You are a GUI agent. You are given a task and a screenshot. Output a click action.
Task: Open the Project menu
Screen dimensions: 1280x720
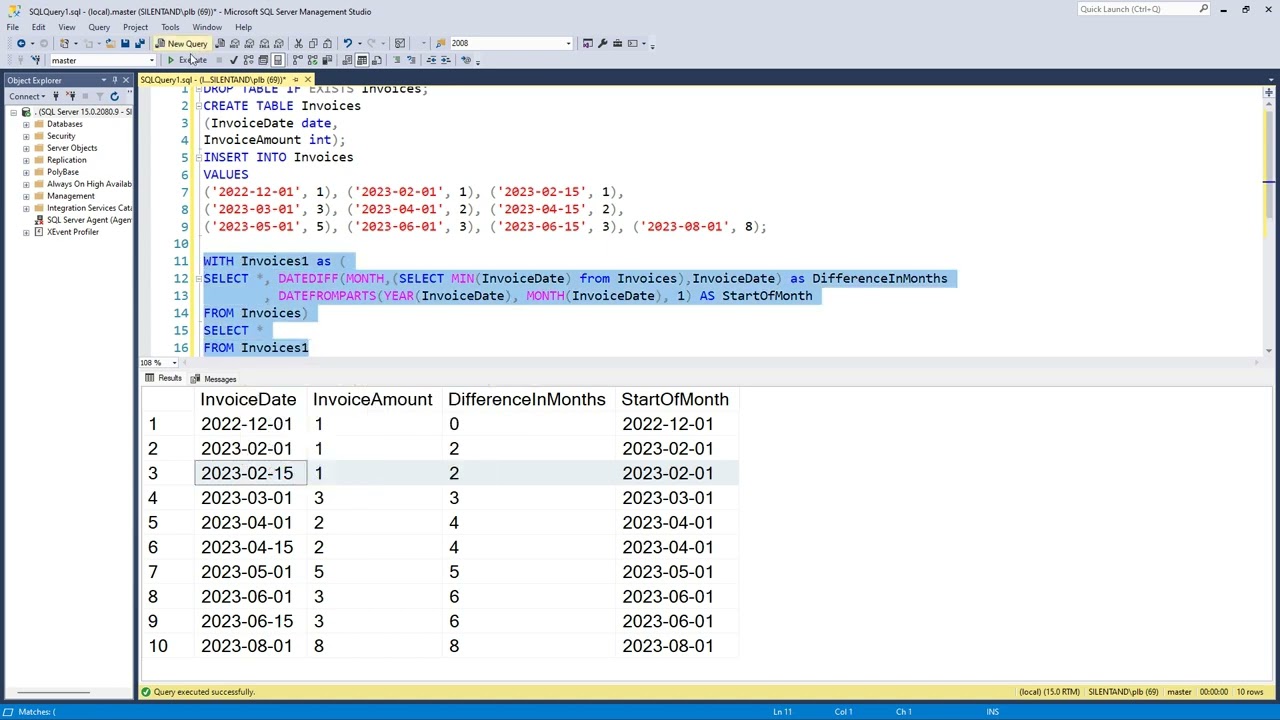[x=135, y=27]
